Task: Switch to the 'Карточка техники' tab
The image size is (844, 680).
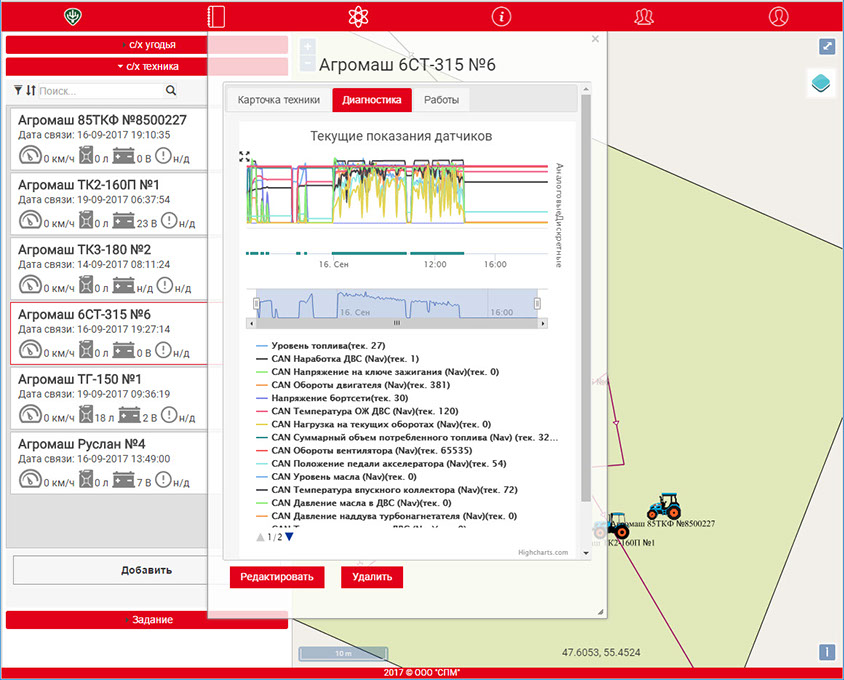Action: point(279,100)
